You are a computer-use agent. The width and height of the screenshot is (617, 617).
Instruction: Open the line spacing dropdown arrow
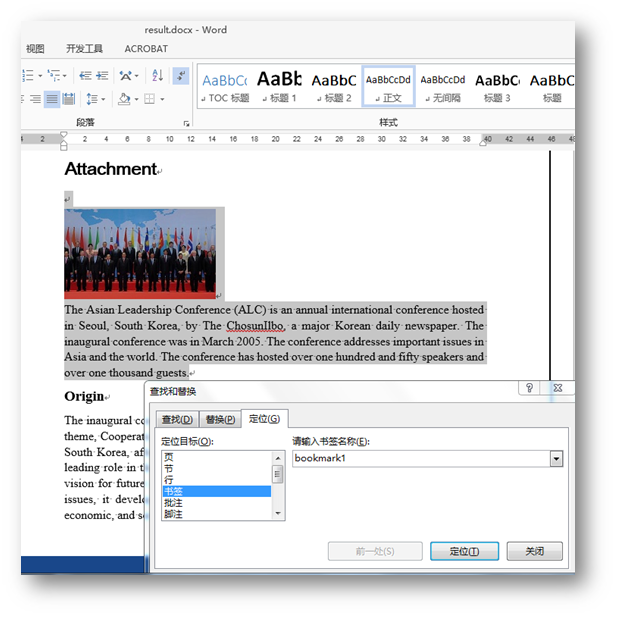tap(103, 99)
